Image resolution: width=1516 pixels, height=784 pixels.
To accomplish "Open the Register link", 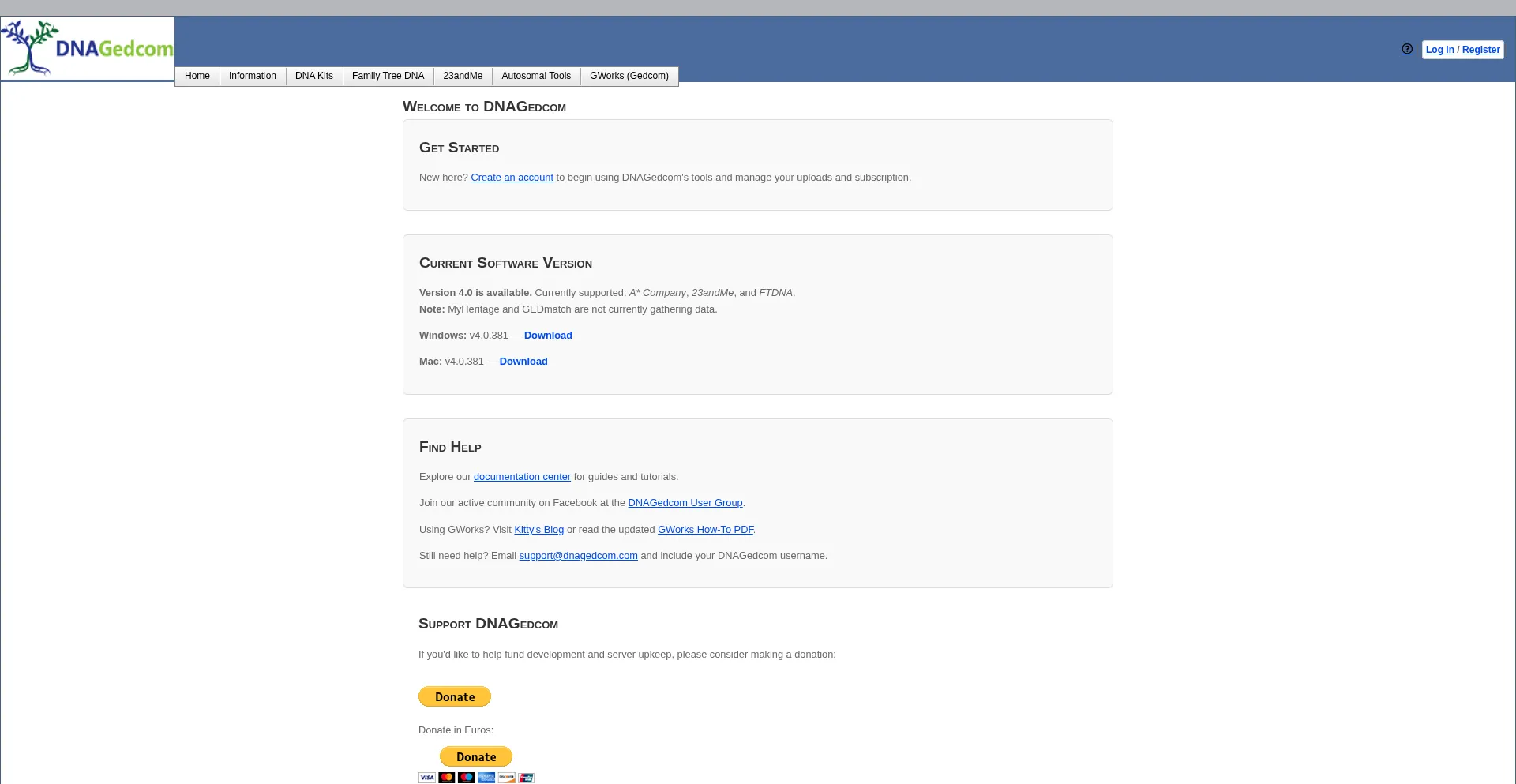I will pyautogui.click(x=1480, y=50).
